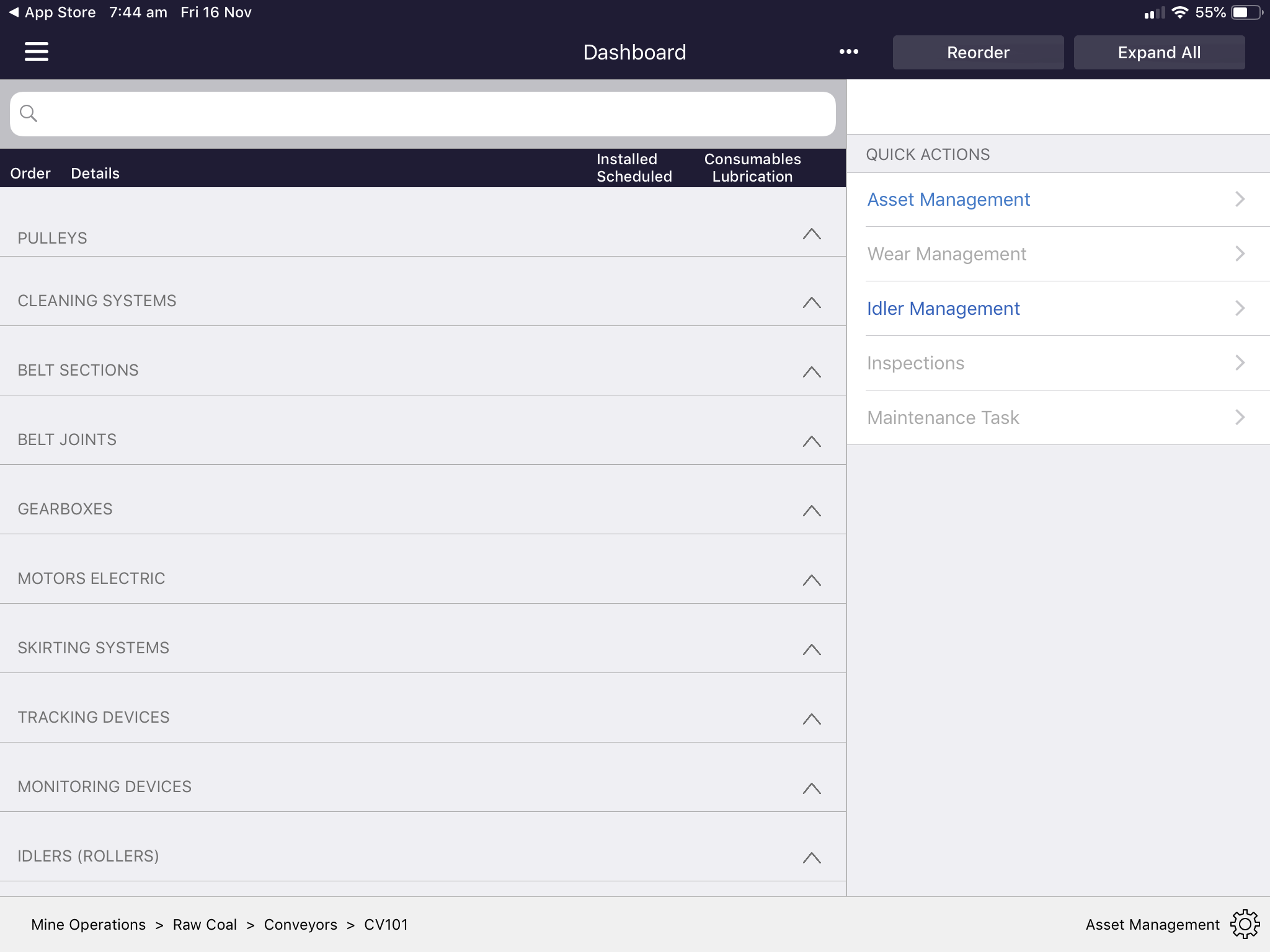Click Asset Management label in footer
The height and width of the screenshot is (952, 1270).
tap(1152, 925)
